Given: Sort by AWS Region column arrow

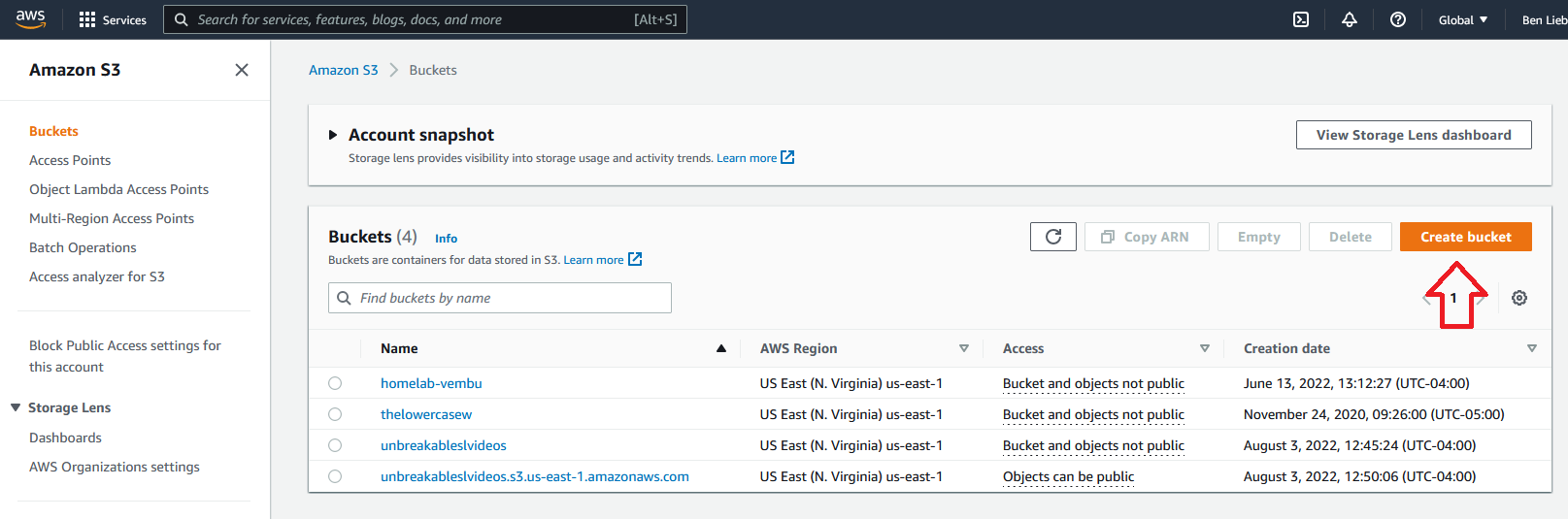Looking at the screenshot, I should coord(964,348).
